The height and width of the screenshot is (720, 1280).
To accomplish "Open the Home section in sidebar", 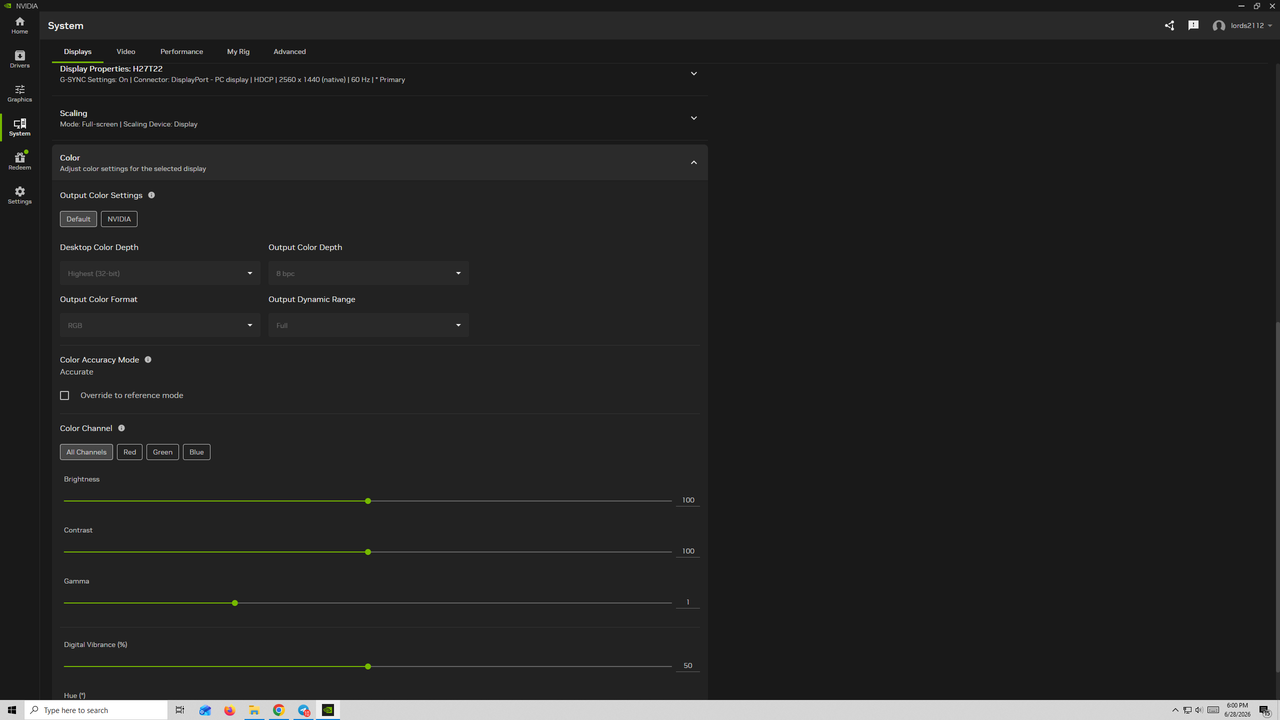I will click(x=19, y=25).
